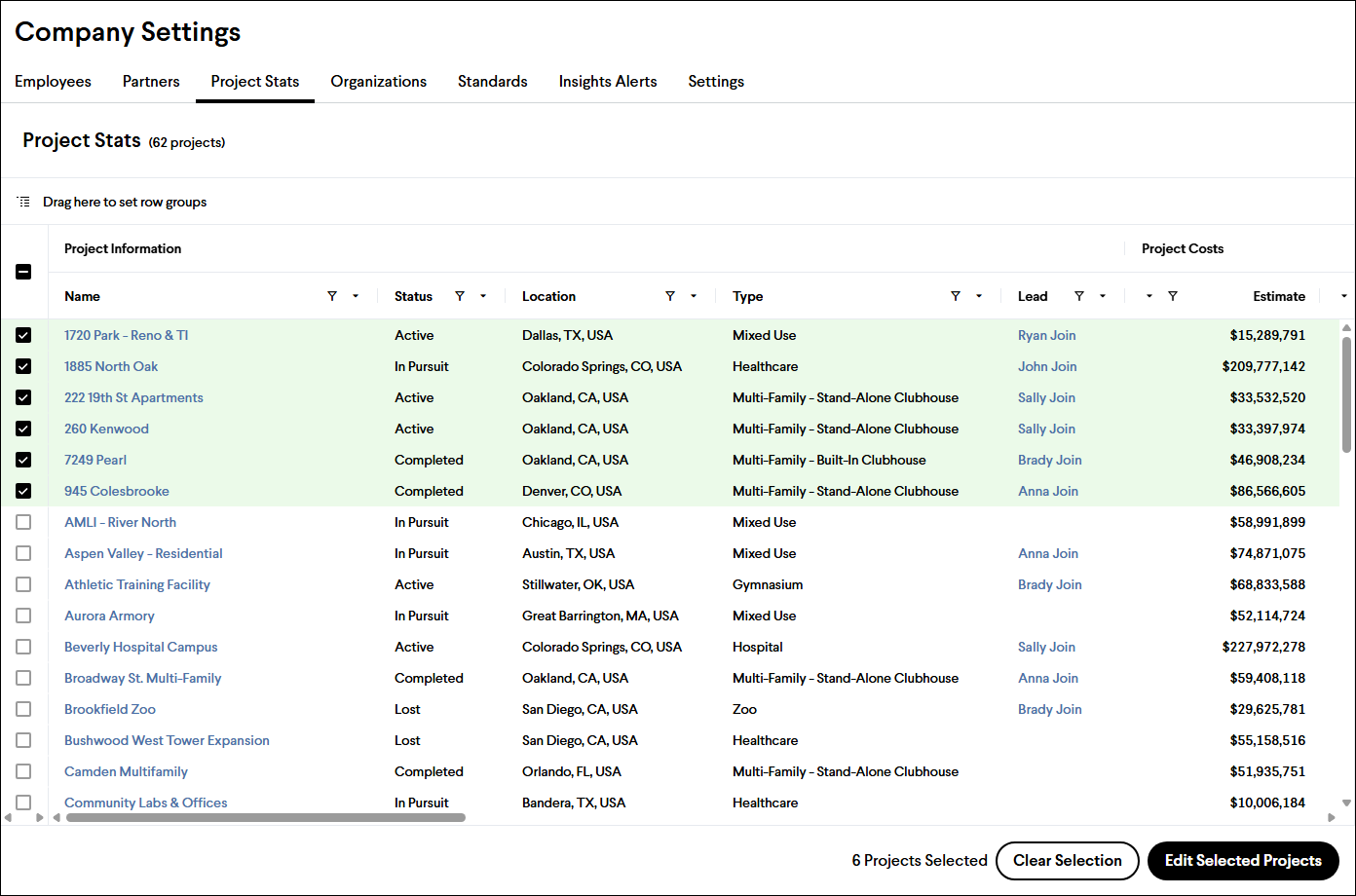Click the Zoo type cell
Viewport: 1356px width, 896px height.
(744, 709)
